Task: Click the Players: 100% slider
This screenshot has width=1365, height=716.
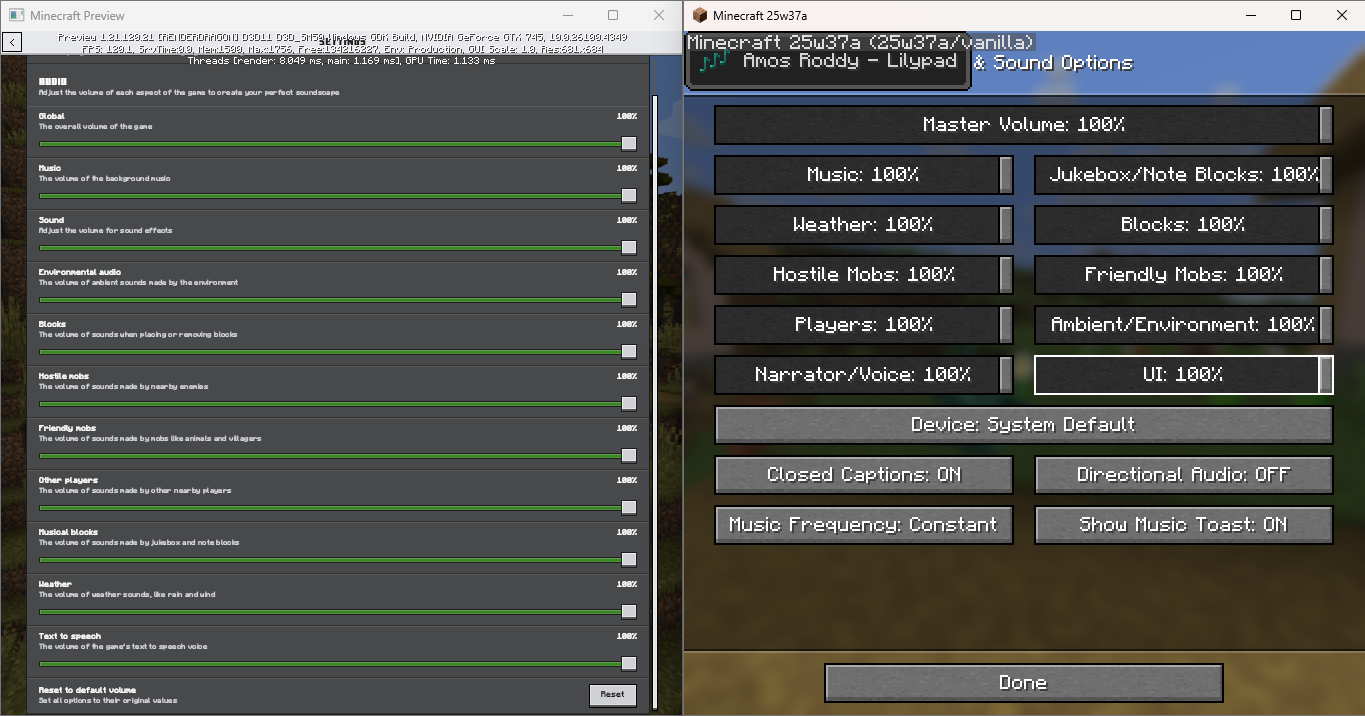Action: point(864,325)
